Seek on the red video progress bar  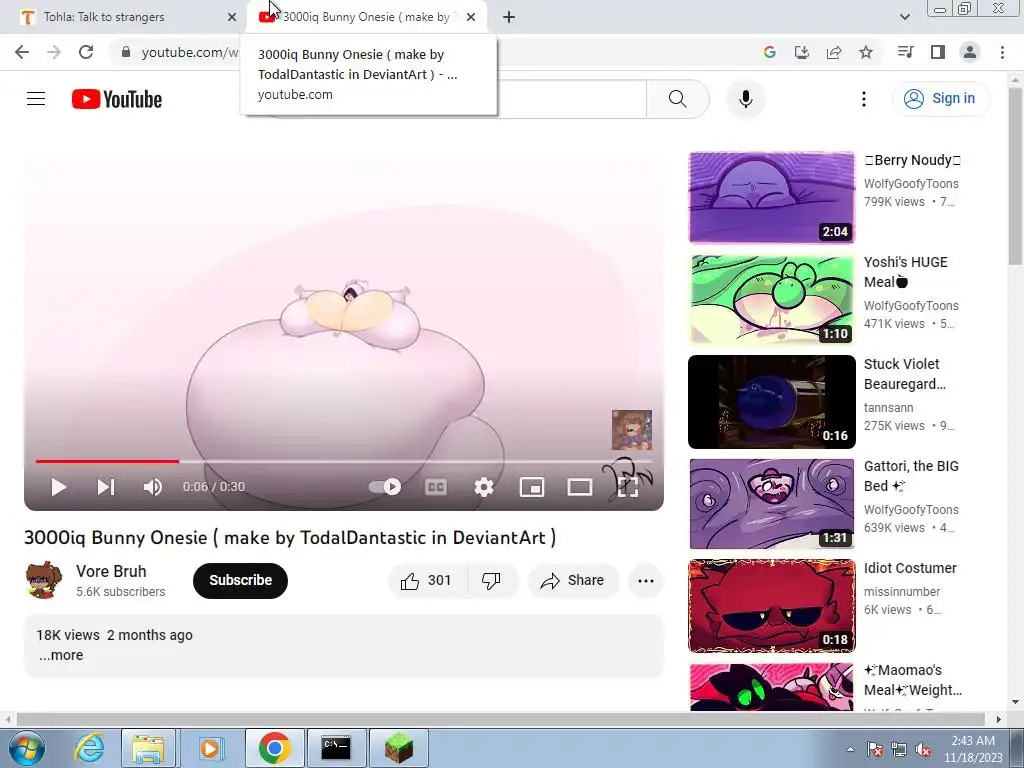pos(344,461)
